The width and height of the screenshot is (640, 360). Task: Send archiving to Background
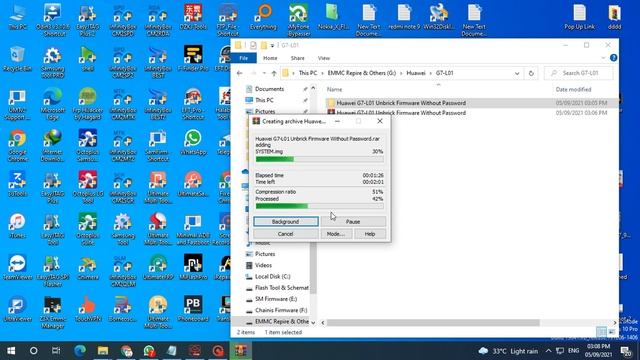tap(286, 222)
